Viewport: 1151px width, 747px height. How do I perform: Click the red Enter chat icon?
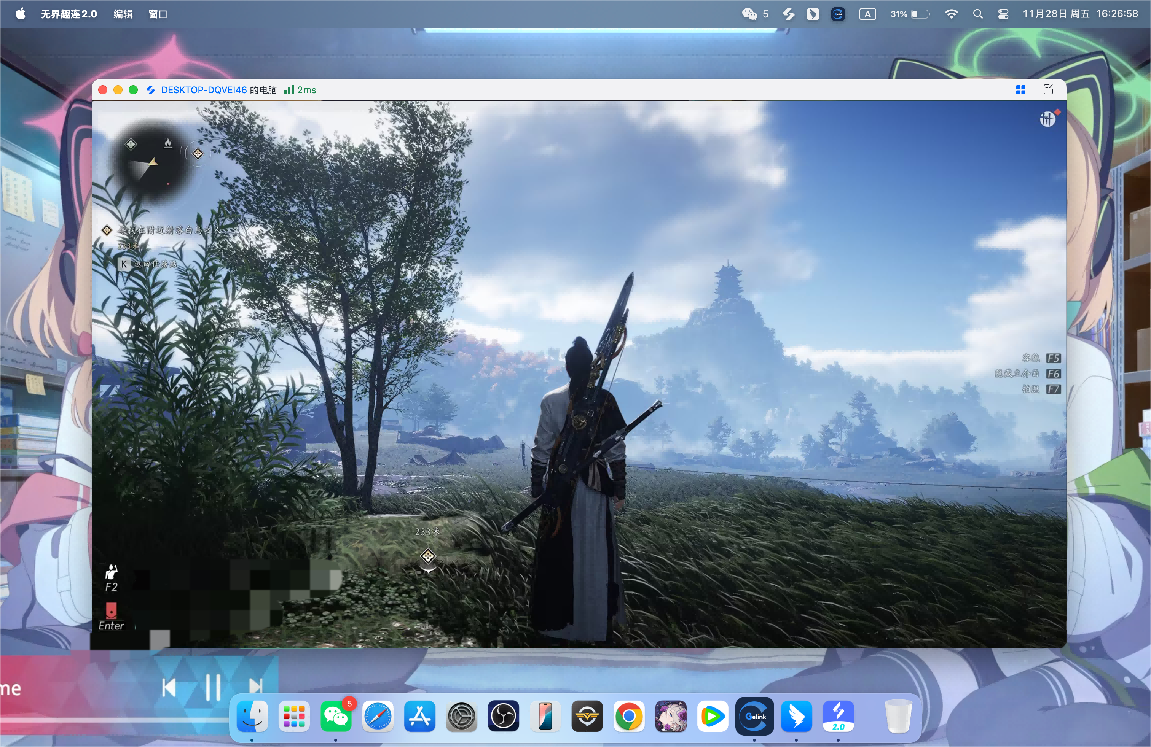[x=111, y=610]
